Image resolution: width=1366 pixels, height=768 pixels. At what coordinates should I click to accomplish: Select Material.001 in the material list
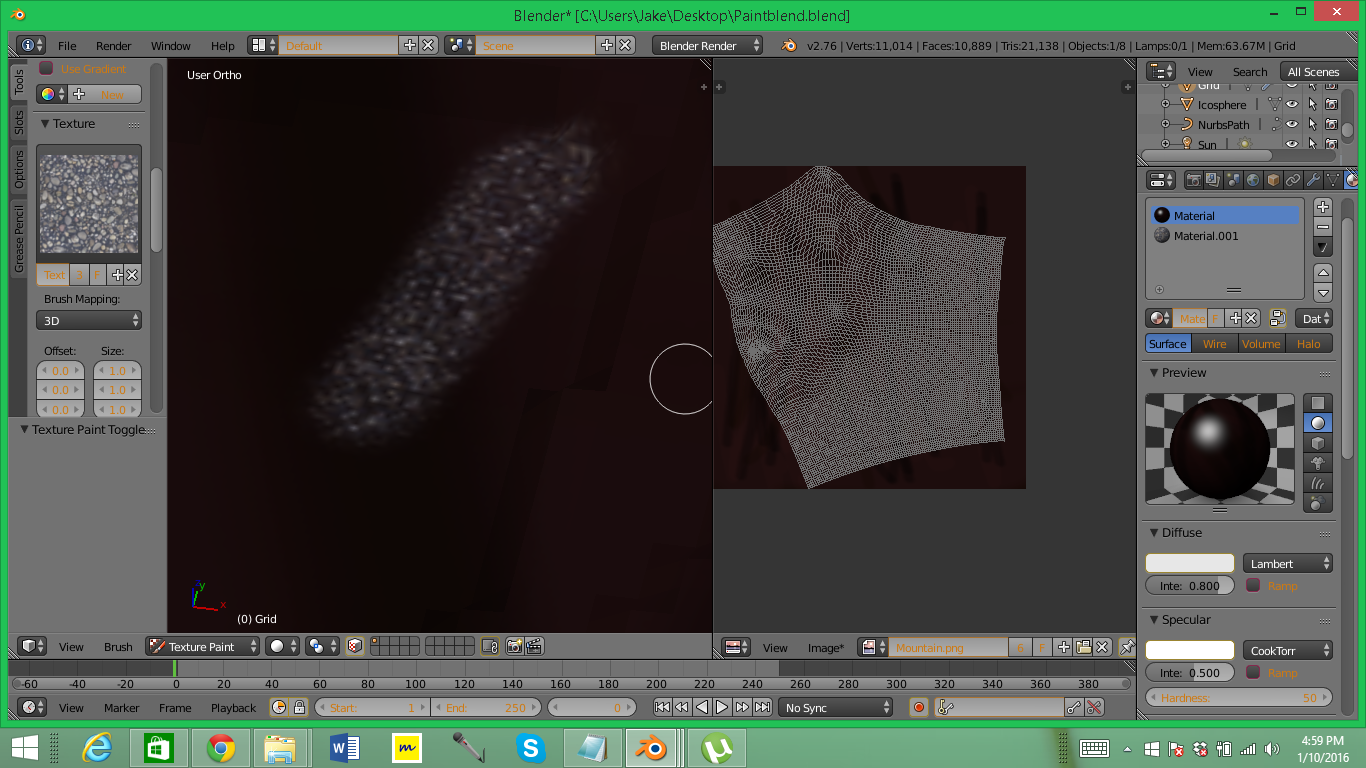(1225, 236)
